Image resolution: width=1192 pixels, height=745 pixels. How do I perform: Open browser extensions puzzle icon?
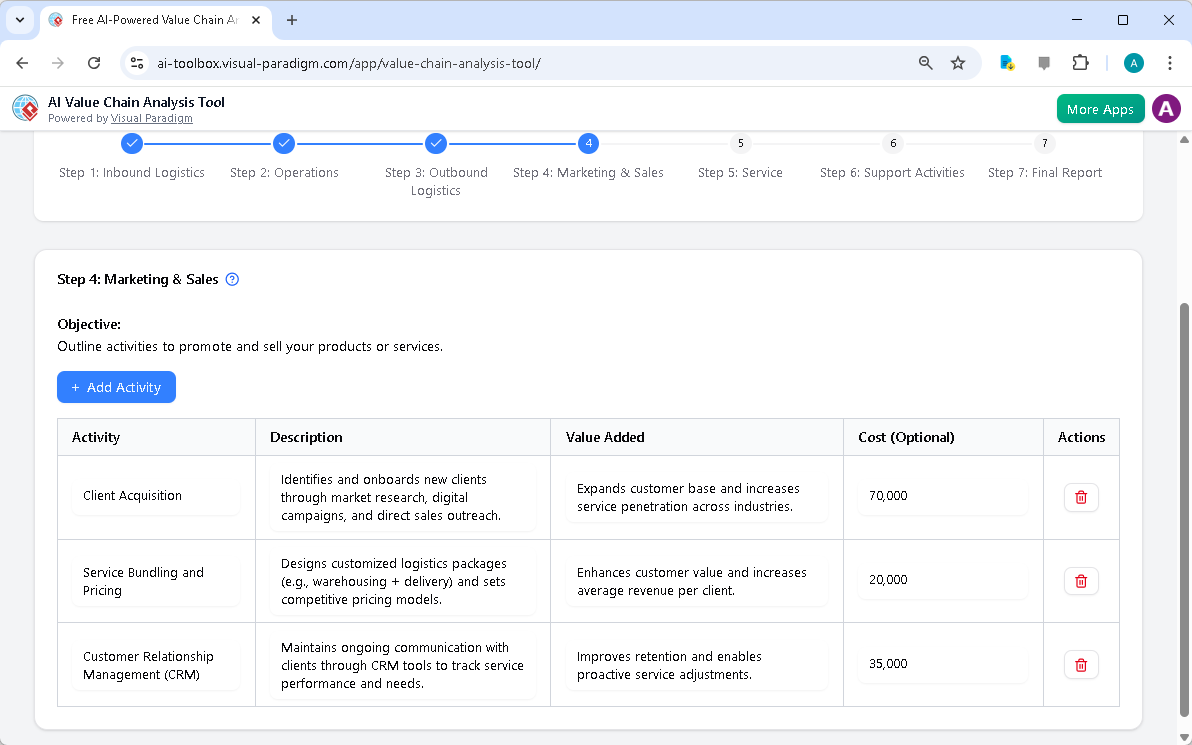coord(1081,62)
